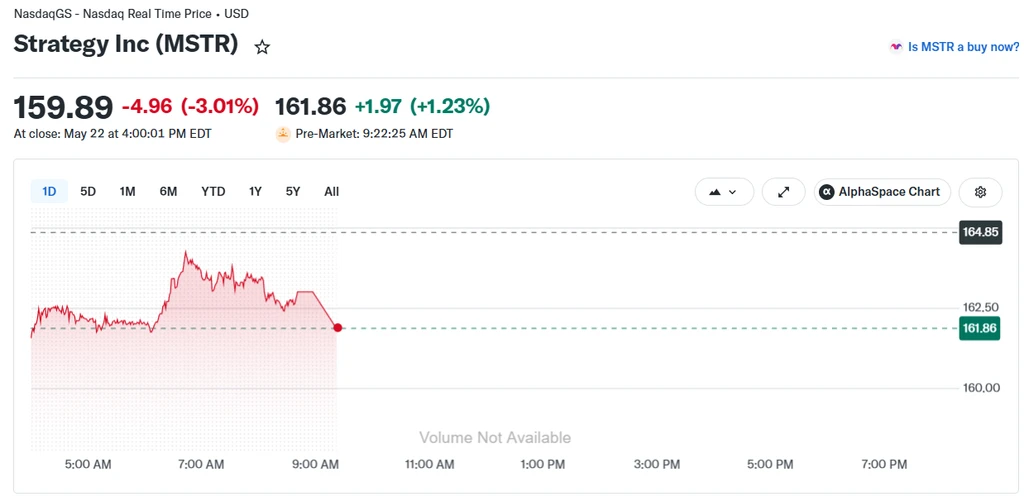The height and width of the screenshot is (500, 1024).
Task: Open the Is MSTR a buy now link
Action: click(x=963, y=47)
